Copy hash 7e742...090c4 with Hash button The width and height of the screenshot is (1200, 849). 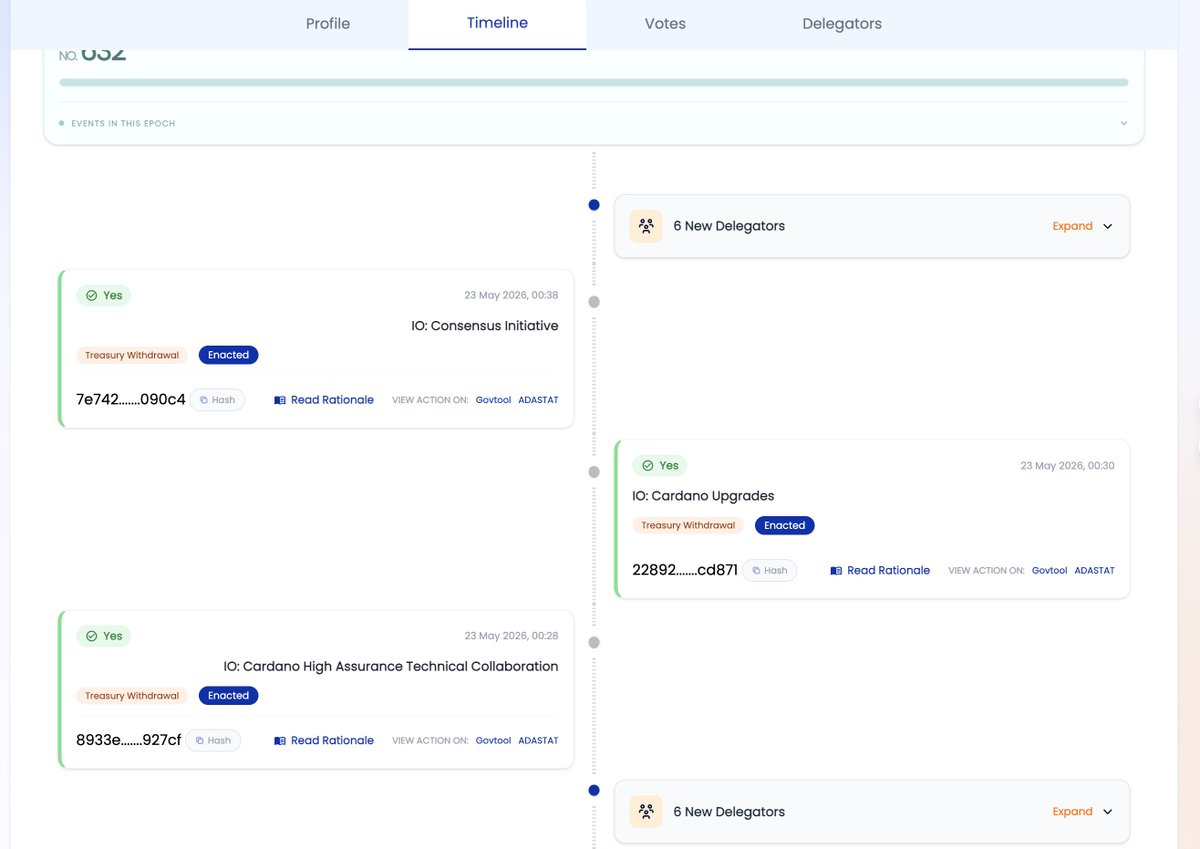(217, 399)
